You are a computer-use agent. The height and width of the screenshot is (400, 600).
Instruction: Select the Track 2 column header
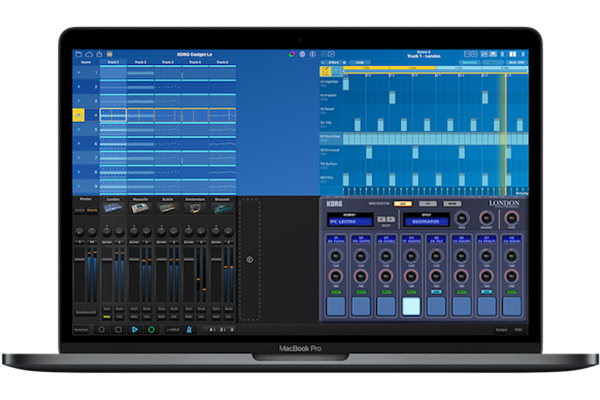coord(140,62)
